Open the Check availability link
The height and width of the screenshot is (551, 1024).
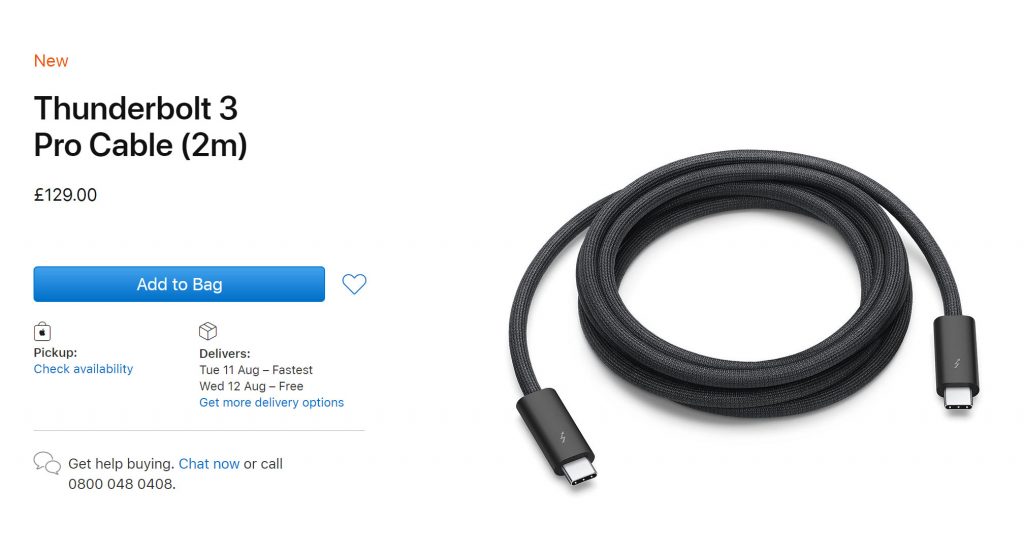tap(84, 369)
